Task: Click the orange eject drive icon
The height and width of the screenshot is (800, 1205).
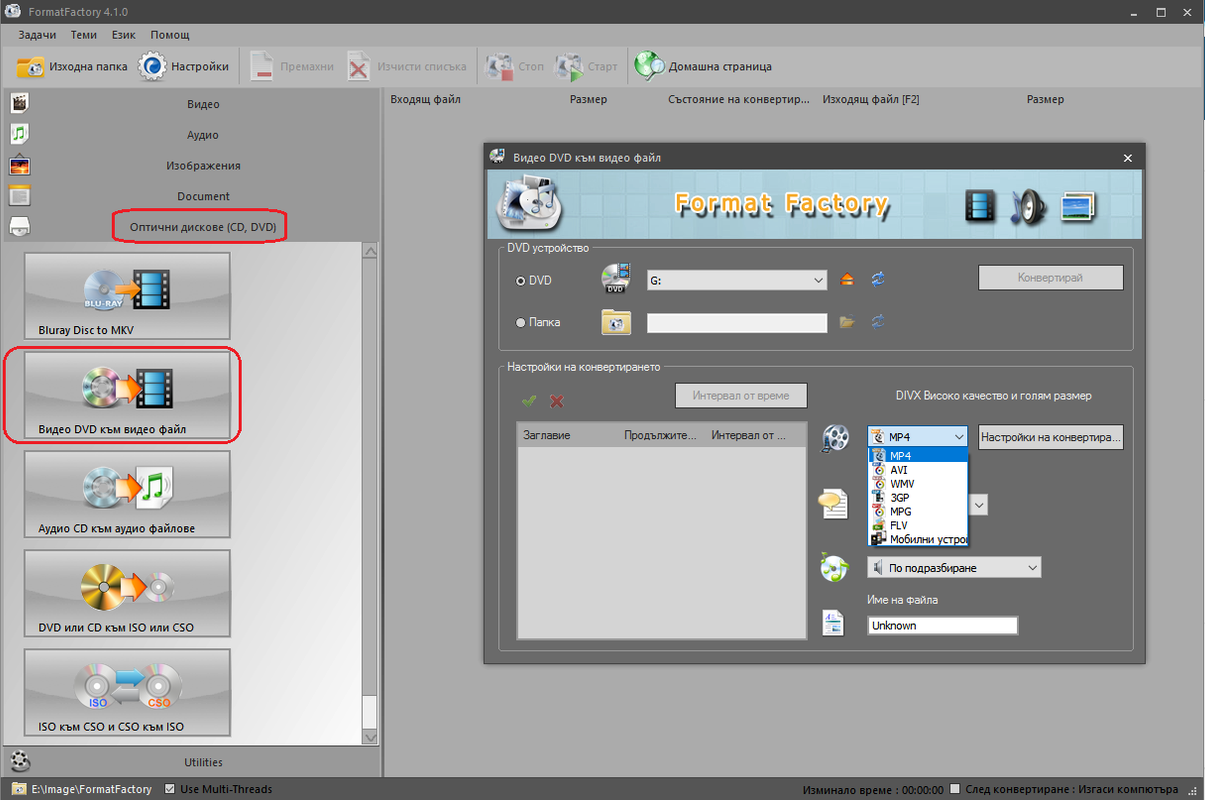Action: click(x=848, y=280)
